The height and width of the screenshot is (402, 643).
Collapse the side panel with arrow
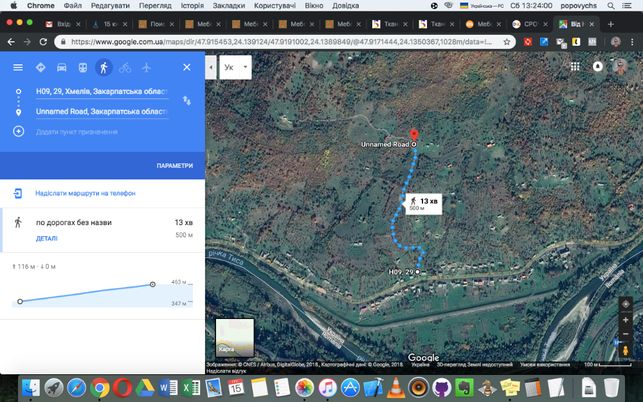pyautogui.click(x=211, y=67)
